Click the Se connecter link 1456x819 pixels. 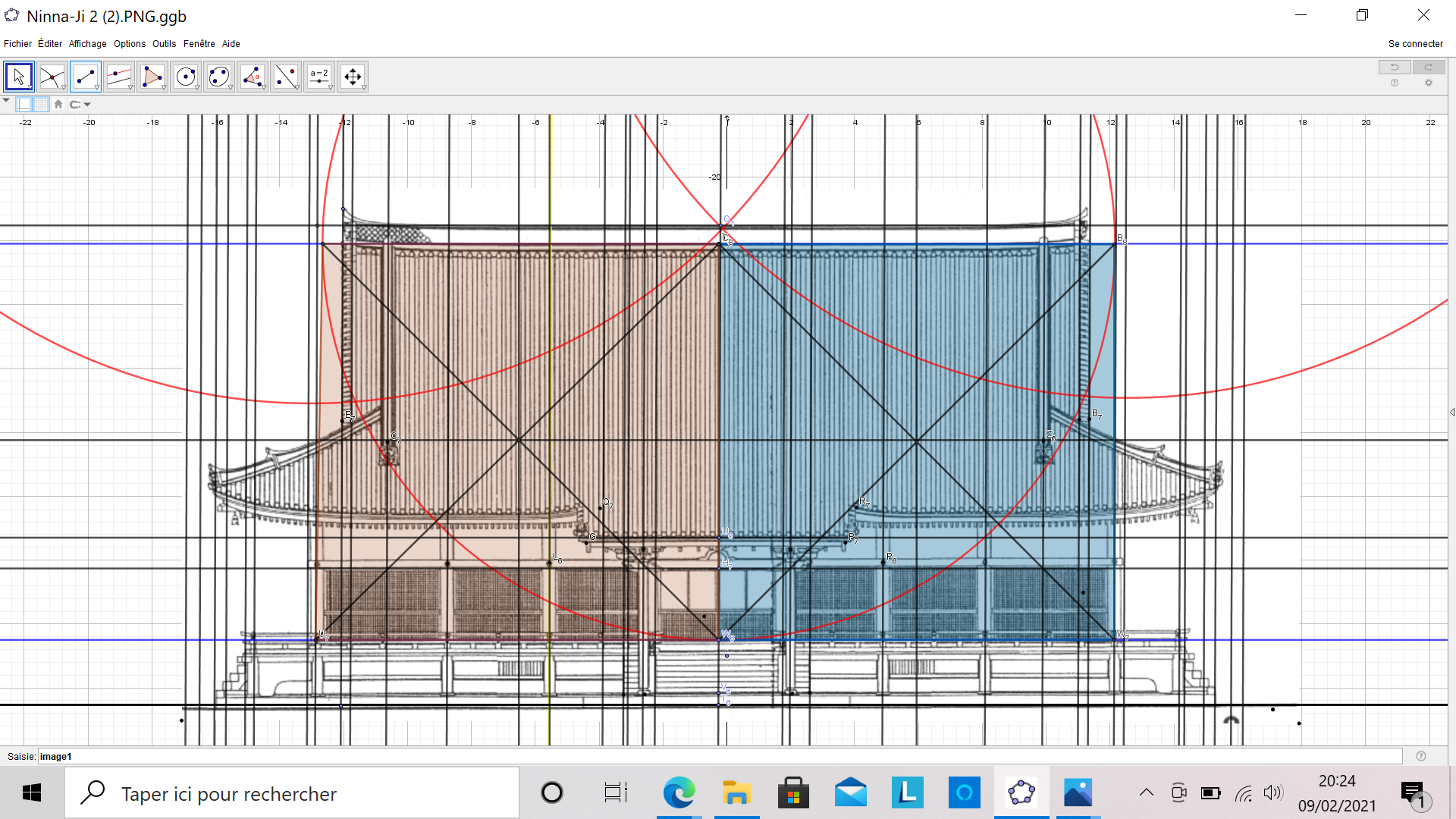tap(1415, 44)
